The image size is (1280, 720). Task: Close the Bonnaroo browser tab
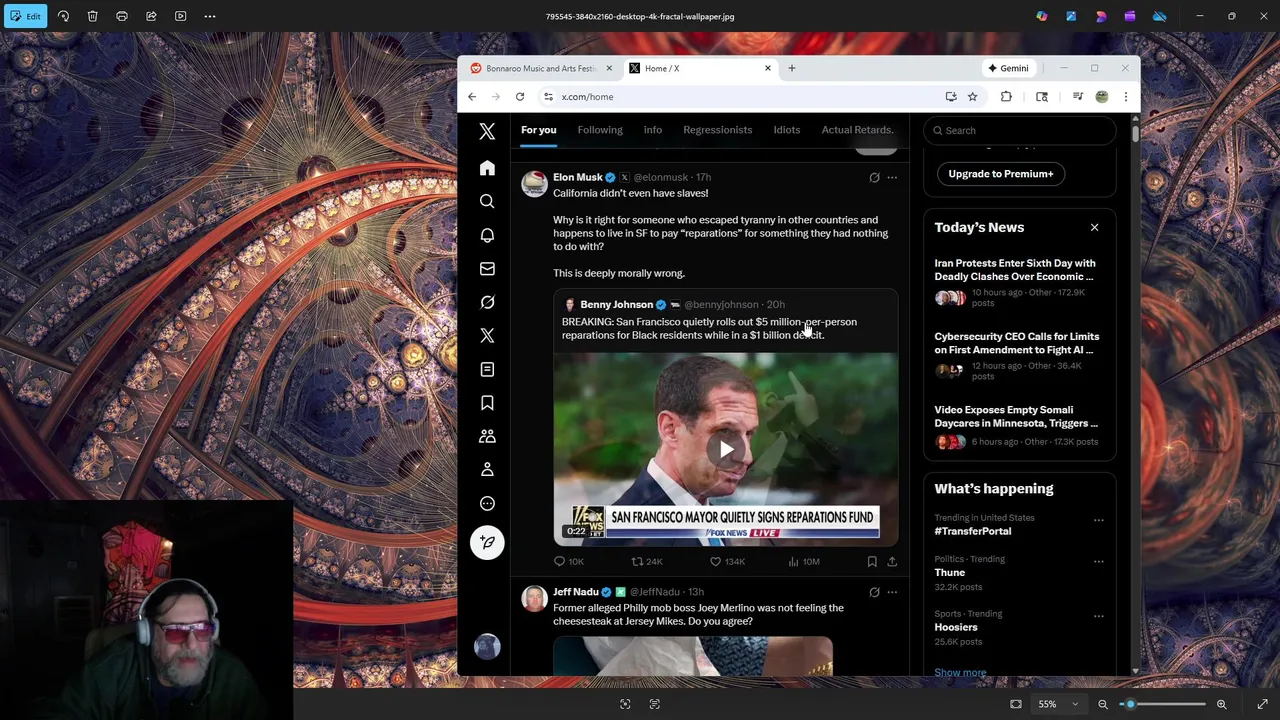click(608, 68)
